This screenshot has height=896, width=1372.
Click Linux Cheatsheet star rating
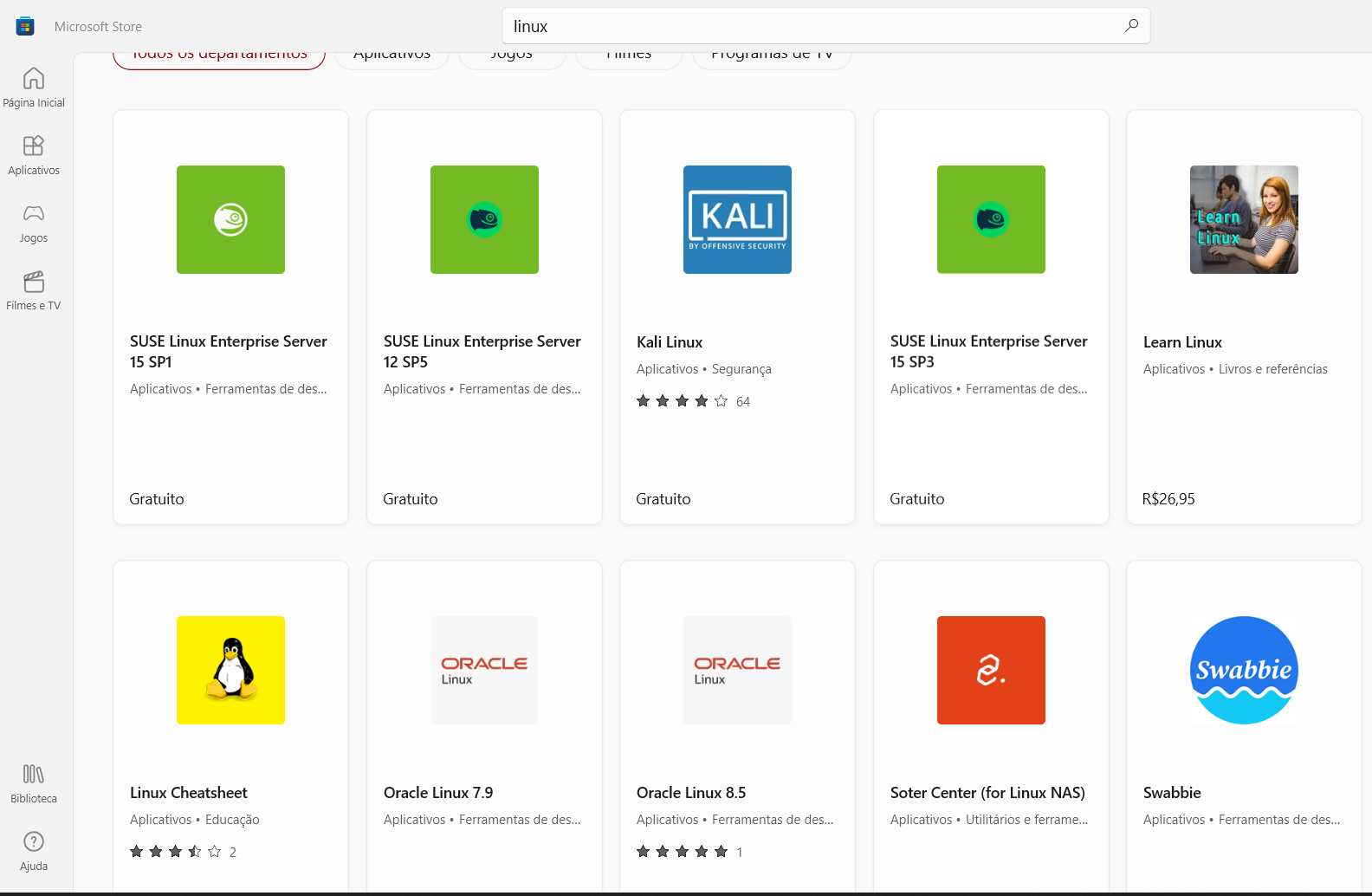coord(184,852)
